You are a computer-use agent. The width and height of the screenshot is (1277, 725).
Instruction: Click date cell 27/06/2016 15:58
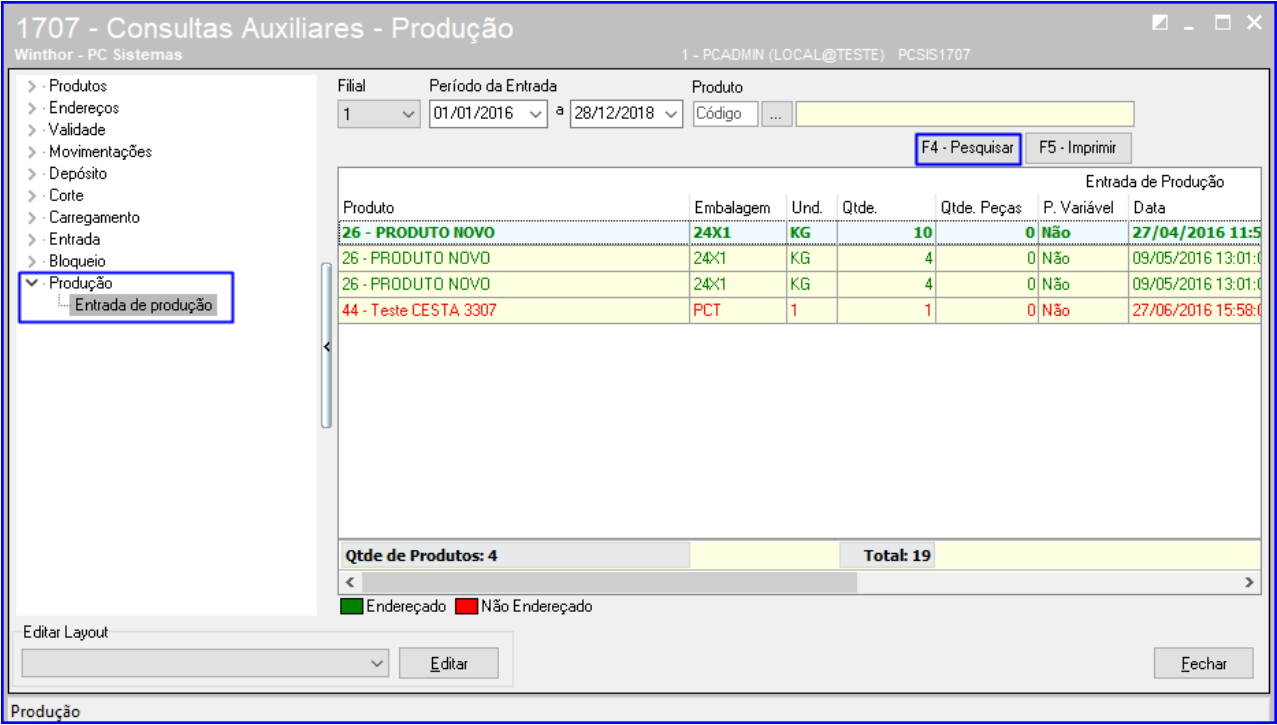point(1195,311)
